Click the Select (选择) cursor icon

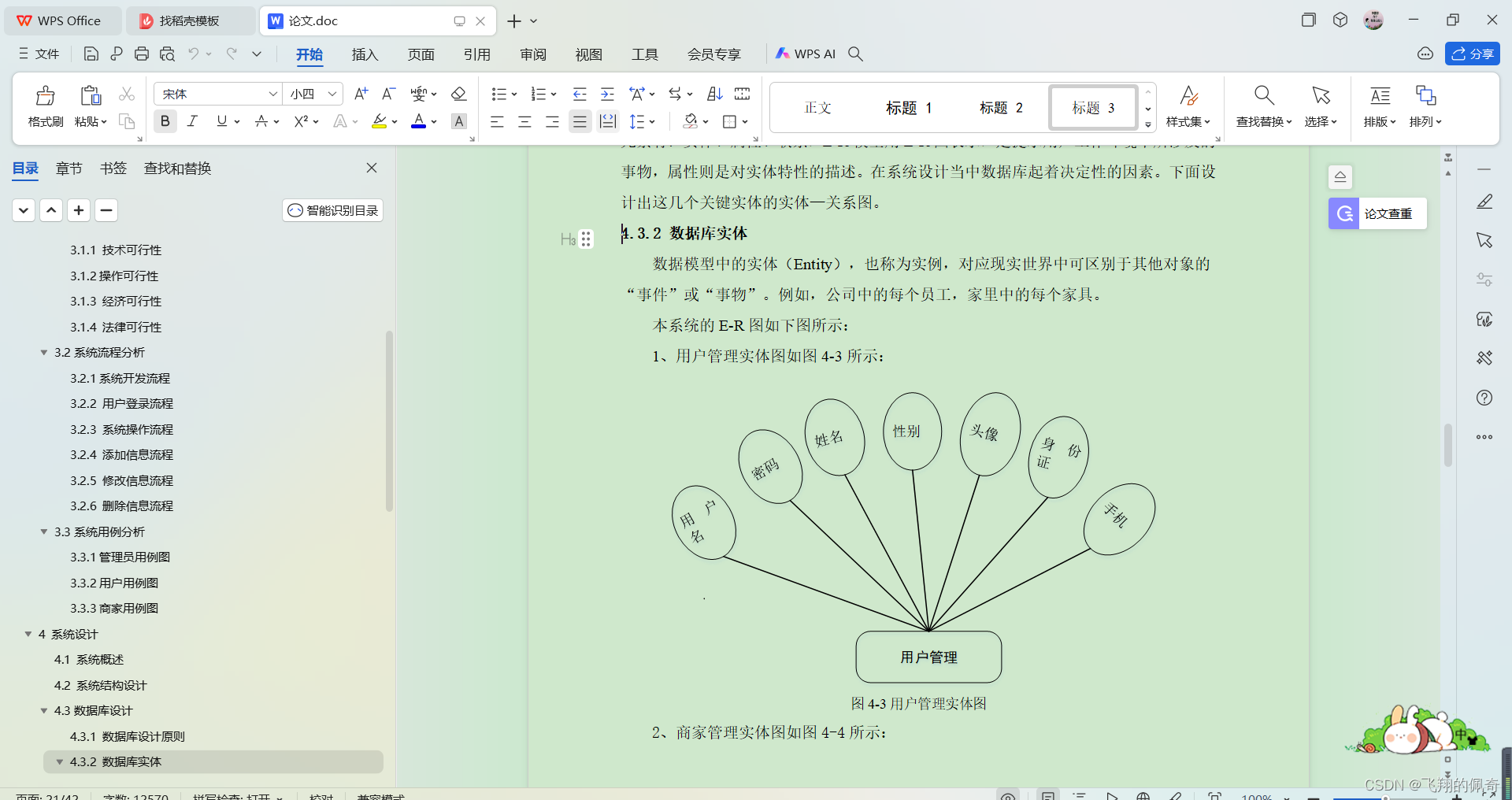pyautogui.click(x=1321, y=95)
